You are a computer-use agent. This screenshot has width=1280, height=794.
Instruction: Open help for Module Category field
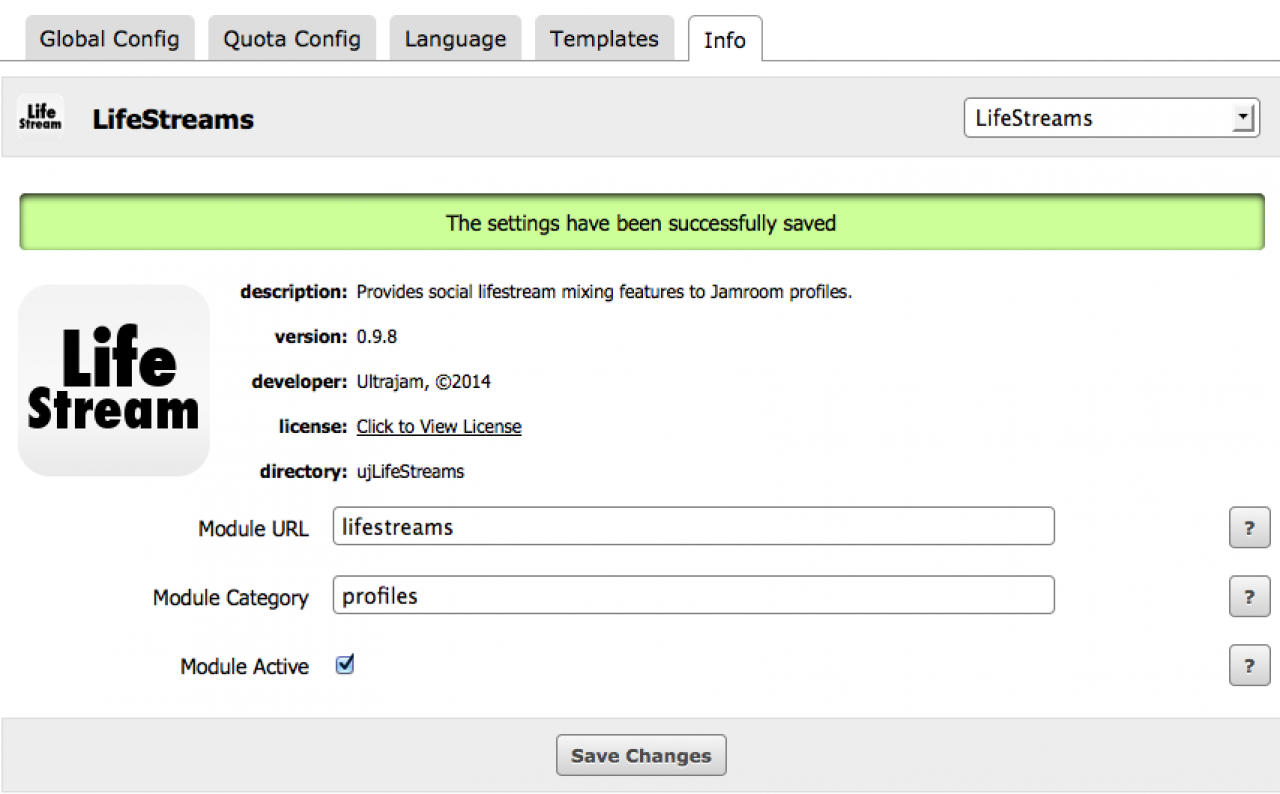(1249, 597)
